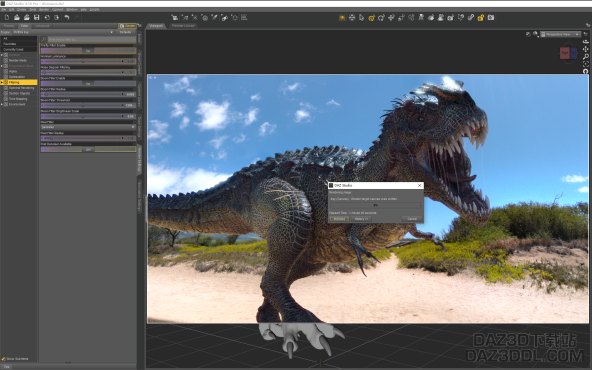Open the Pixel Filter gaussian dropdown

(88, 127)
